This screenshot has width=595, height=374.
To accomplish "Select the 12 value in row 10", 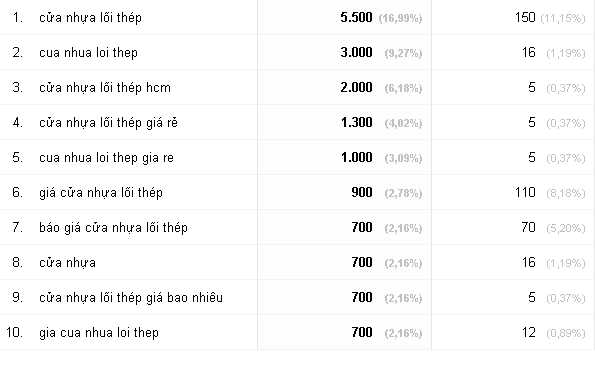I will pos(529,332).
